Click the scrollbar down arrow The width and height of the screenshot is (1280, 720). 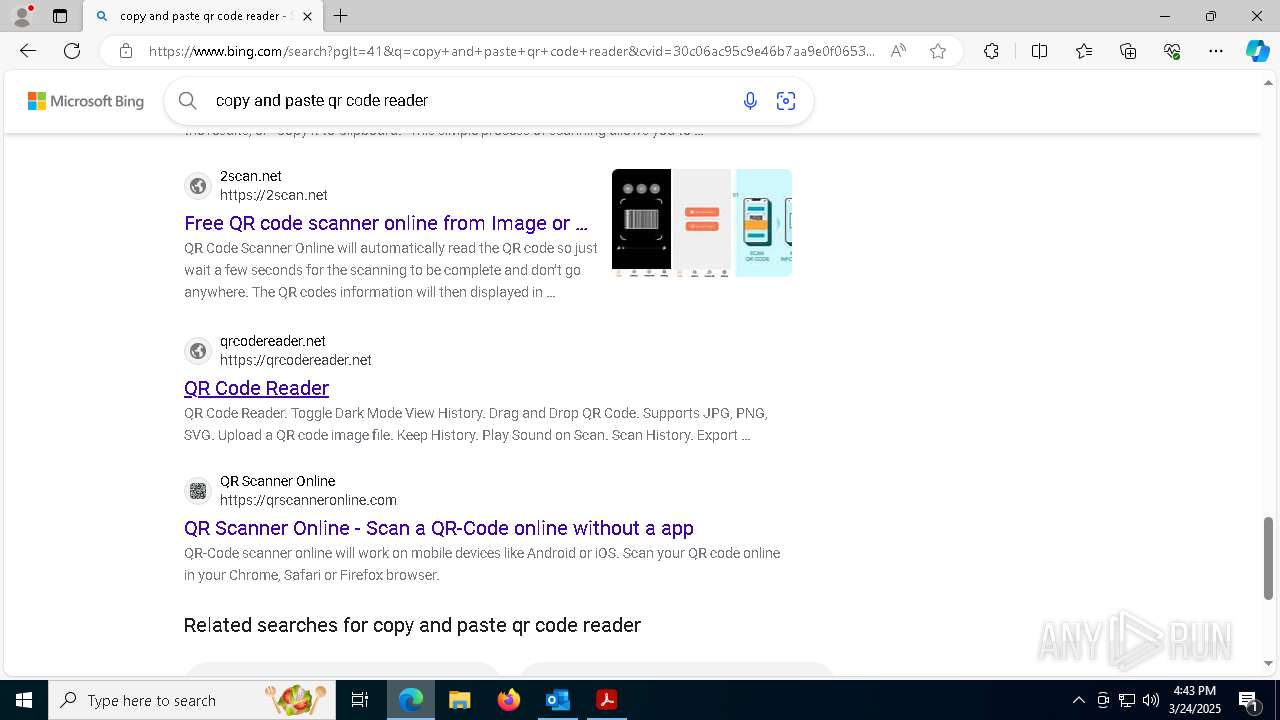click(1269, 663)
